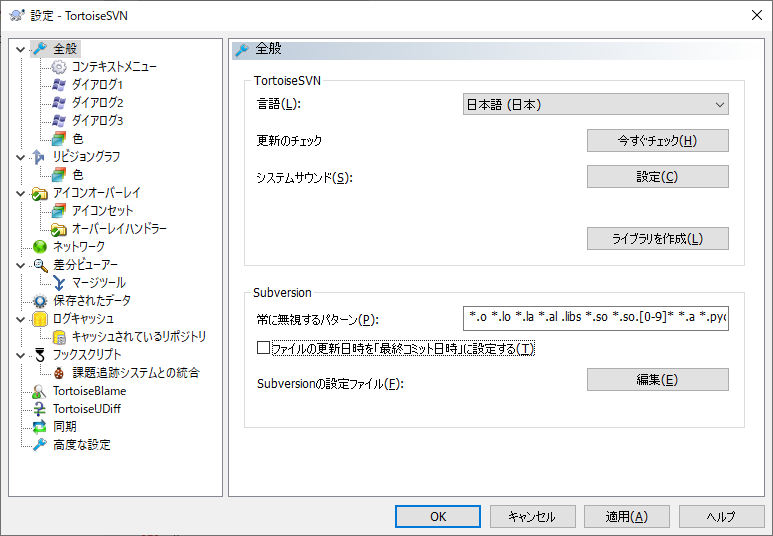Collapse the 全般 tree node chevron
The height and width of the screenshot is (536, 773).
pyautogui.click(x=21, y=49)
